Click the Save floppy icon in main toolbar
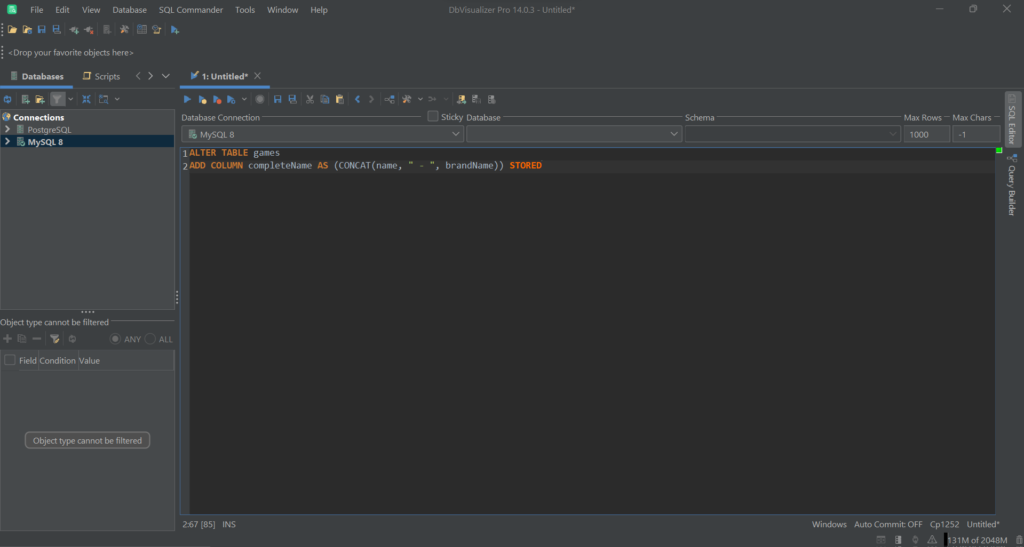This screenshot has height=547, width=1024. [x=42, y=30]
